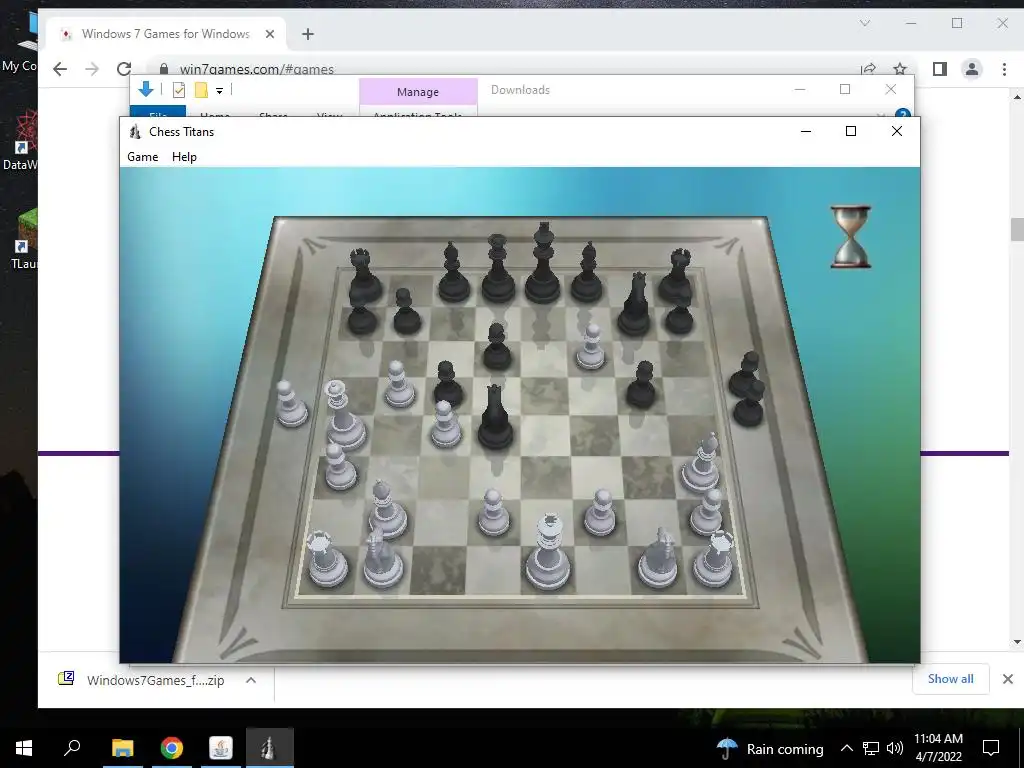The image size is (1024, 768).
Task: Open Google Chrome from the taskbar
Action: 172,748
